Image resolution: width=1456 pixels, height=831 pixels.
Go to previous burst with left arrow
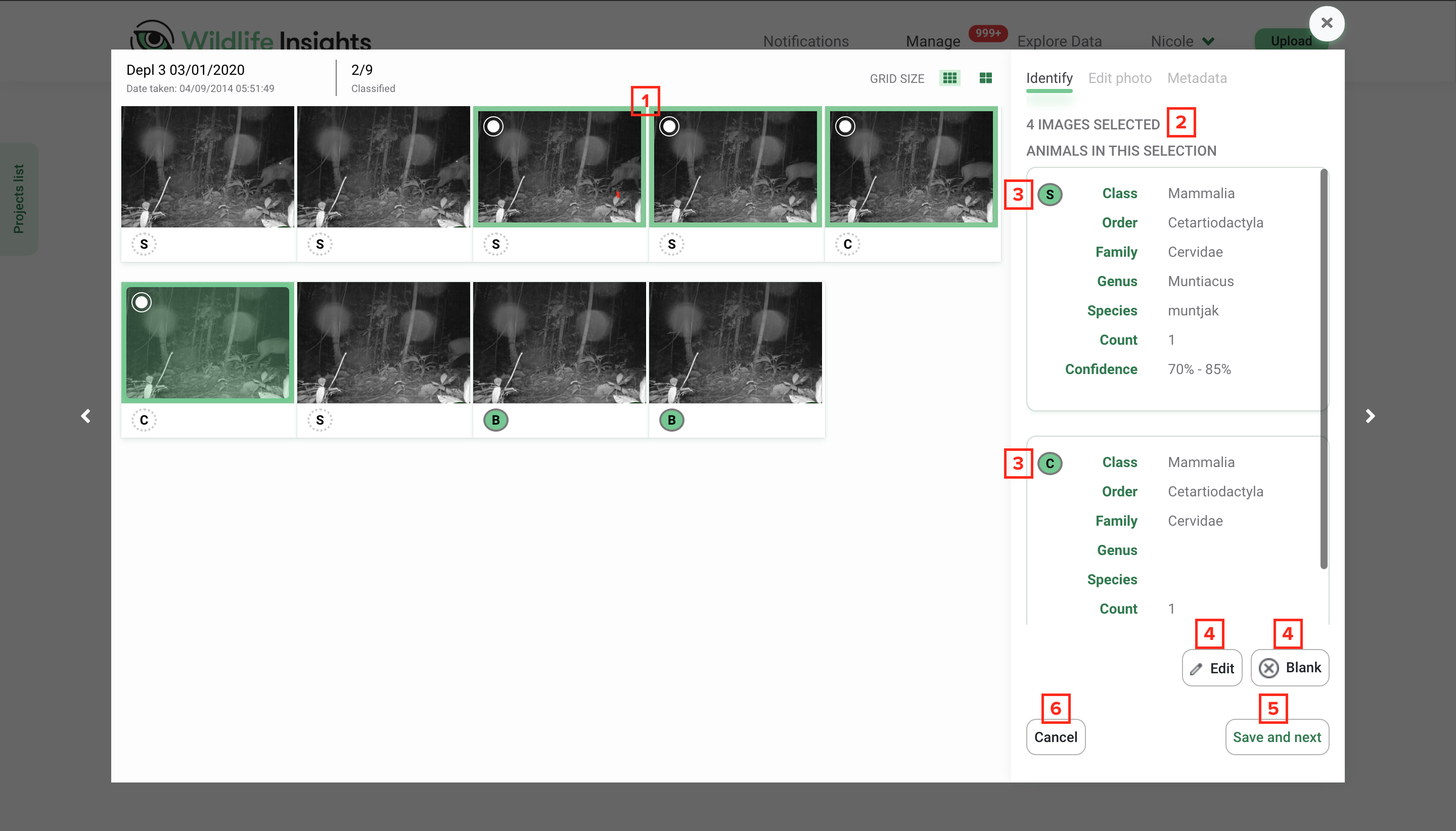pyautogui.click(x=86, y=416)
